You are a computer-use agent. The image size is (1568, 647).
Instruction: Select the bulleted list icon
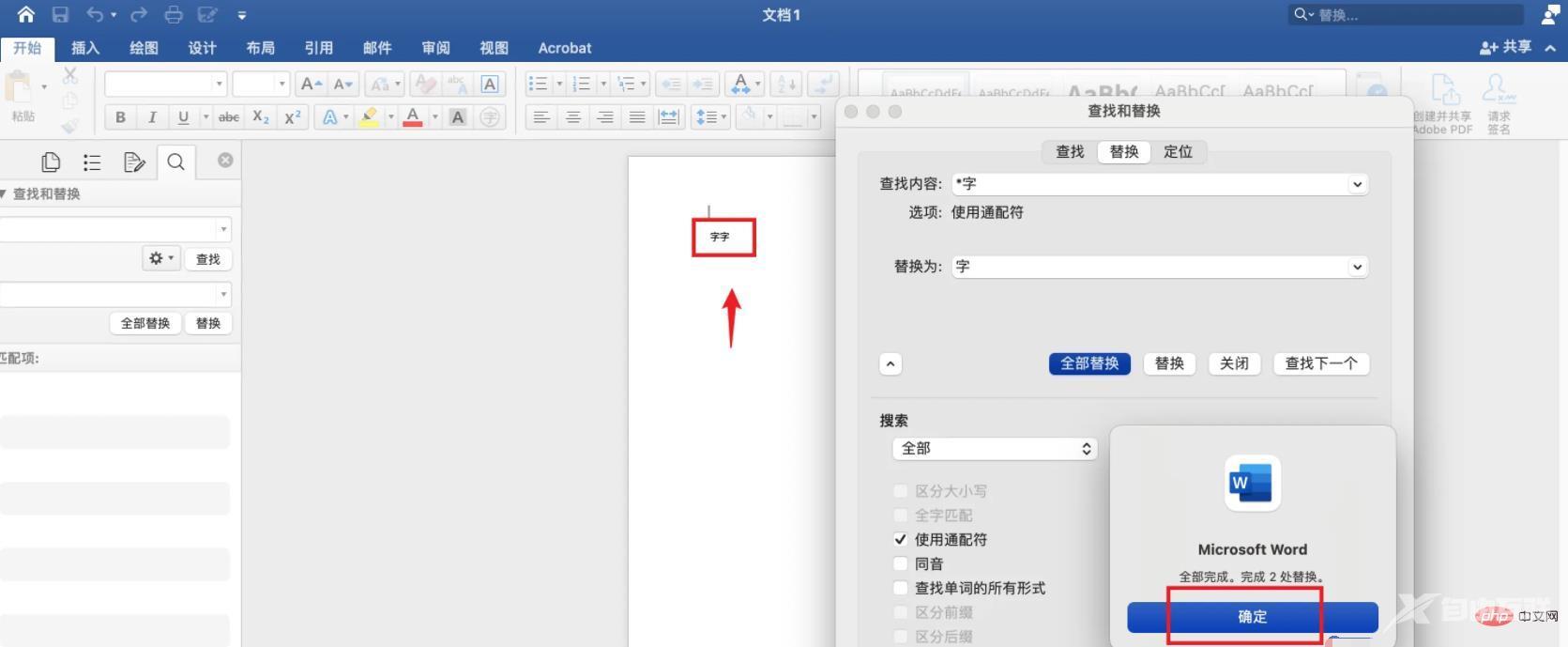[x=538, y=85]
